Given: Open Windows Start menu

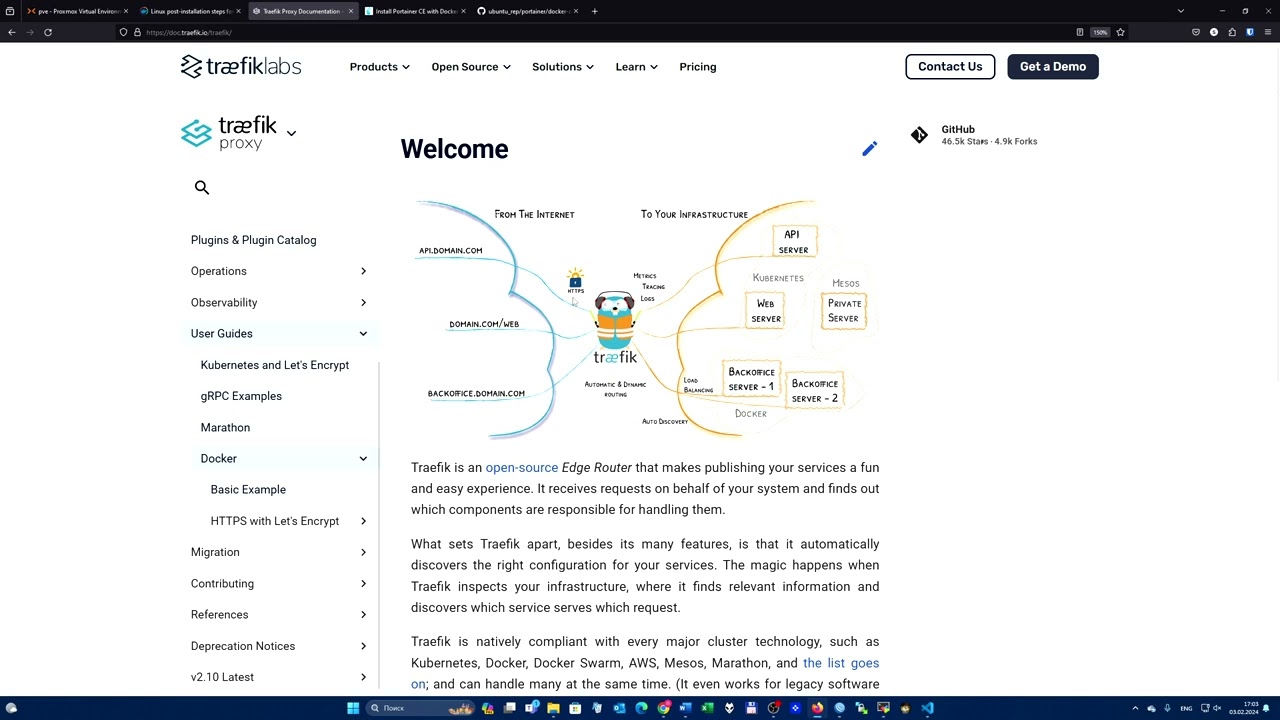Looking at the screenshot, I should [353, 708].
